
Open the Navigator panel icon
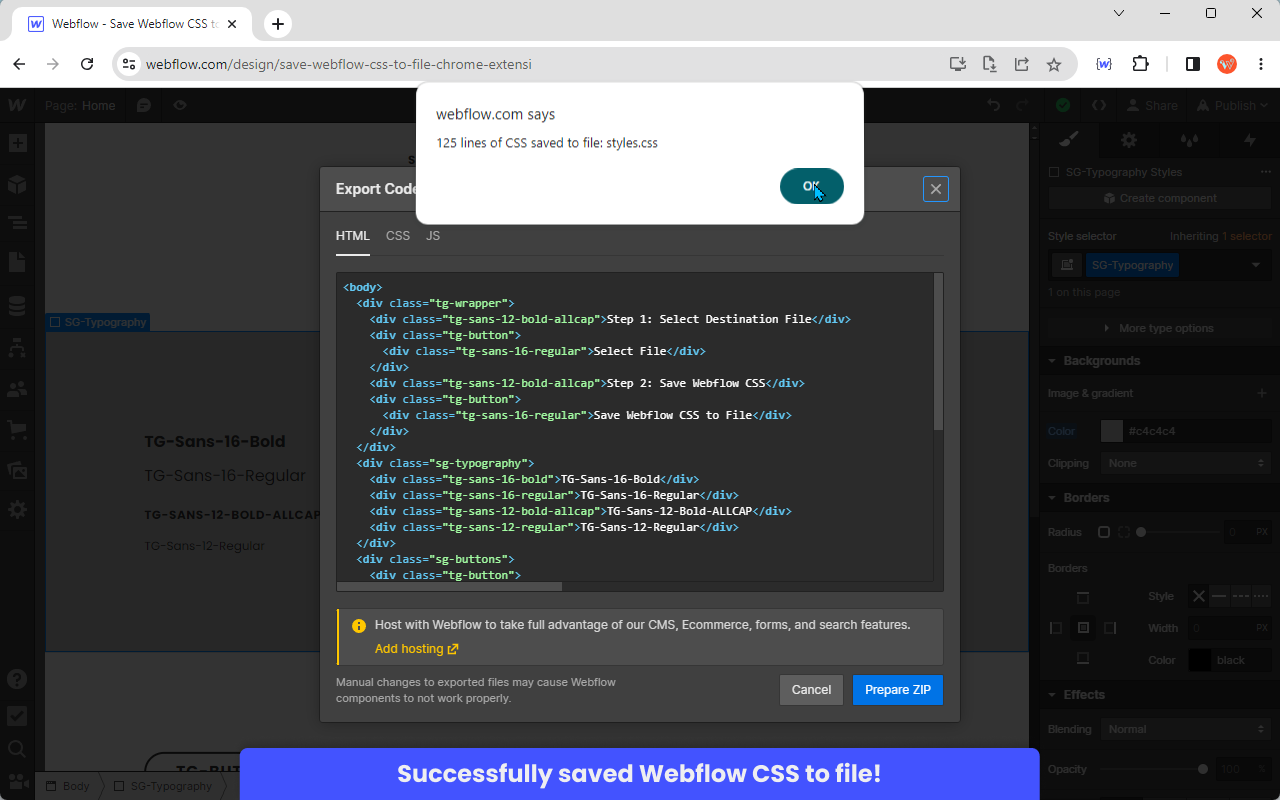[x=17, y=223]
